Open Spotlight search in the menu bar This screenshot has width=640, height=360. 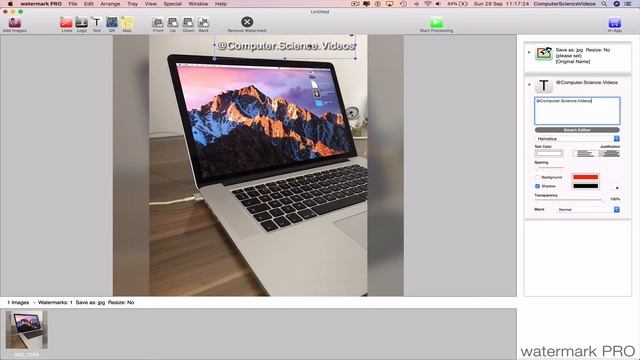(604, 4)
